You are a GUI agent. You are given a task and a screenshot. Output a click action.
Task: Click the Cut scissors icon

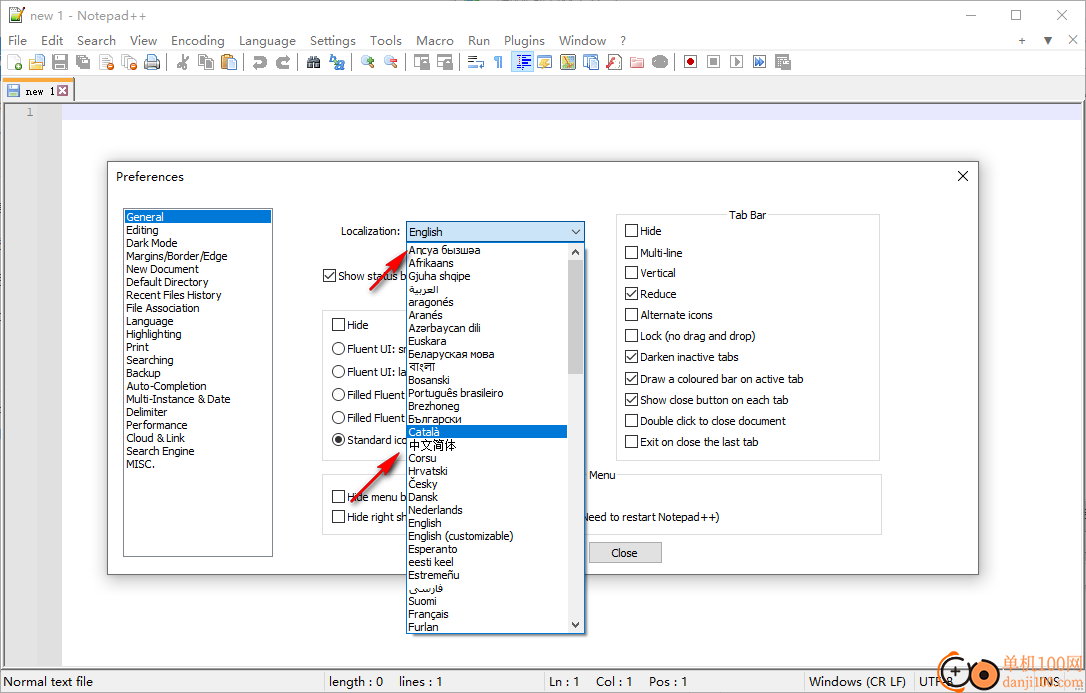[x=183, y=62]
